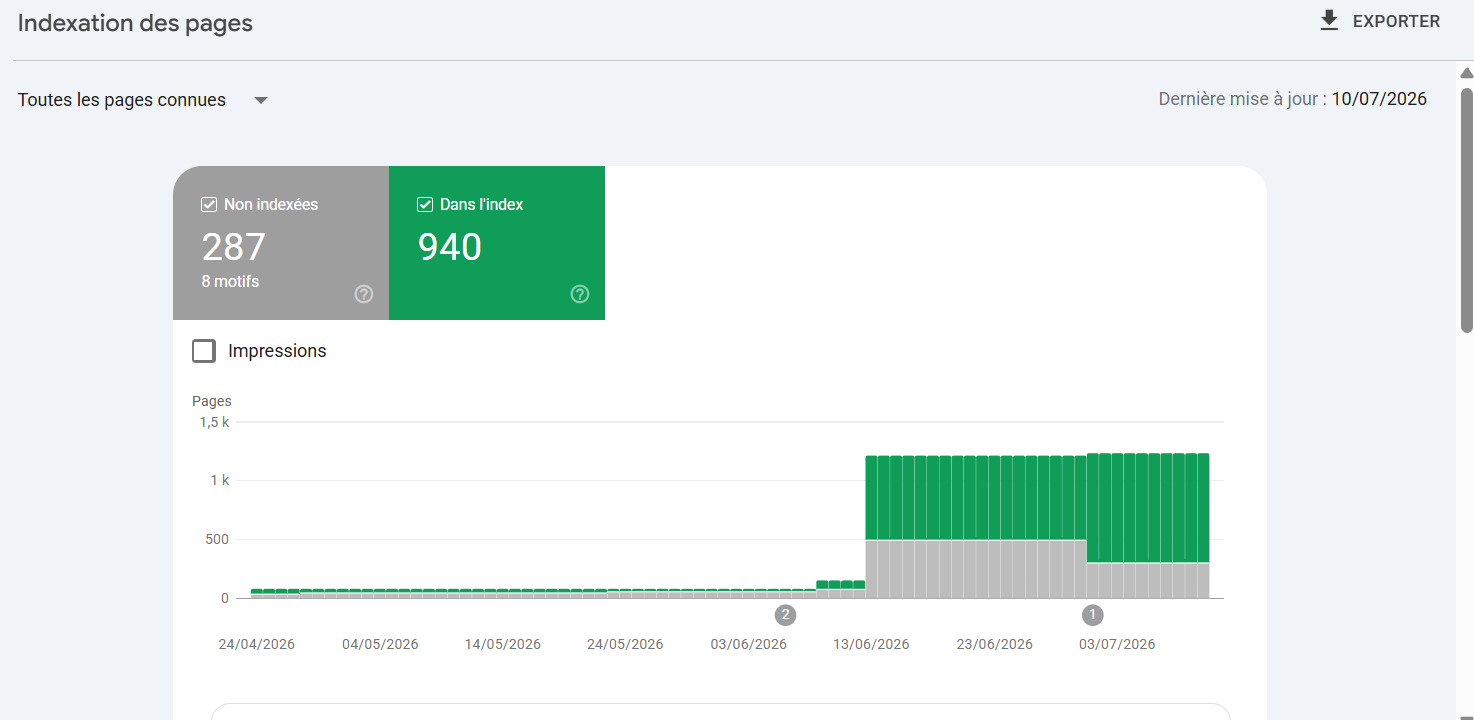Click the '13/06/2026' axis label
1474x720 pixels.
tap(871, 644)
